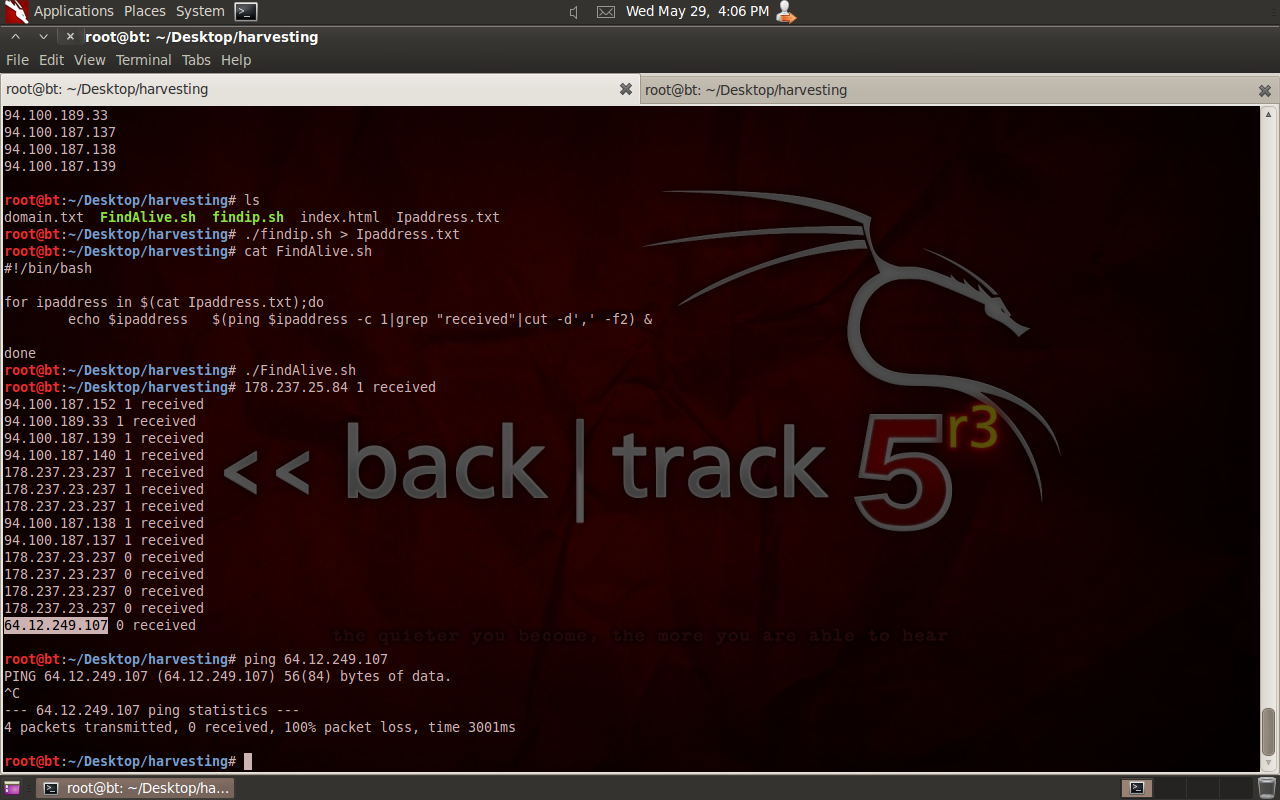Open the View menu
1280x800 pixels.
[x=89, y=60]
